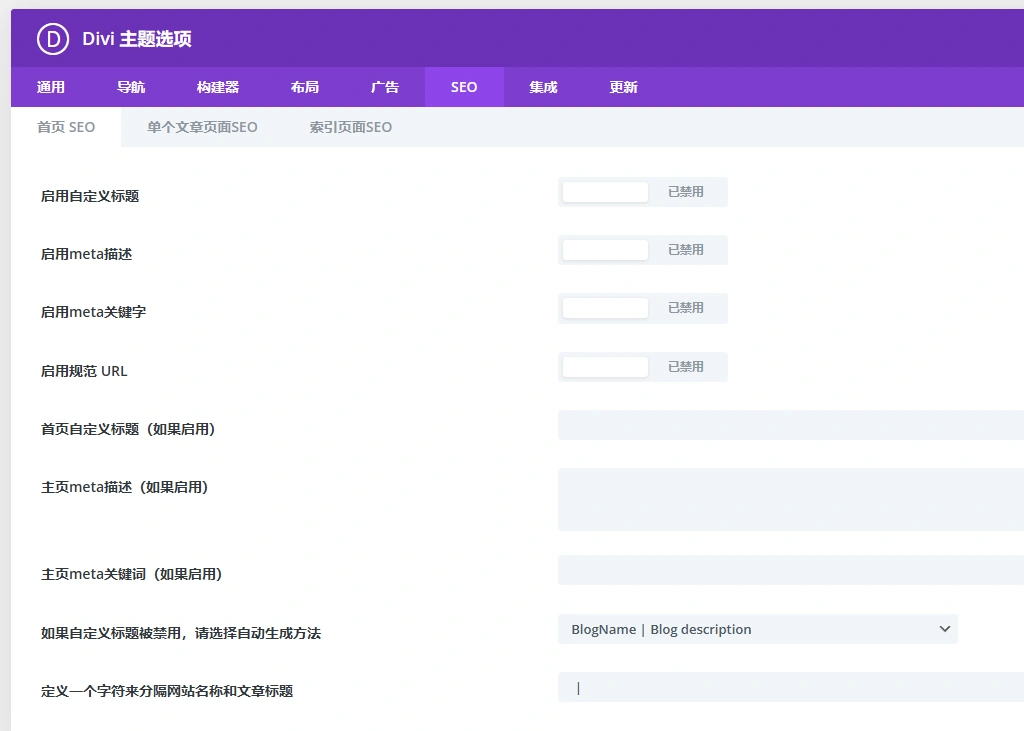Enable the 启用自定义标题 toggle
This screenshot has height=731, width=1024.
click(604, 191)
